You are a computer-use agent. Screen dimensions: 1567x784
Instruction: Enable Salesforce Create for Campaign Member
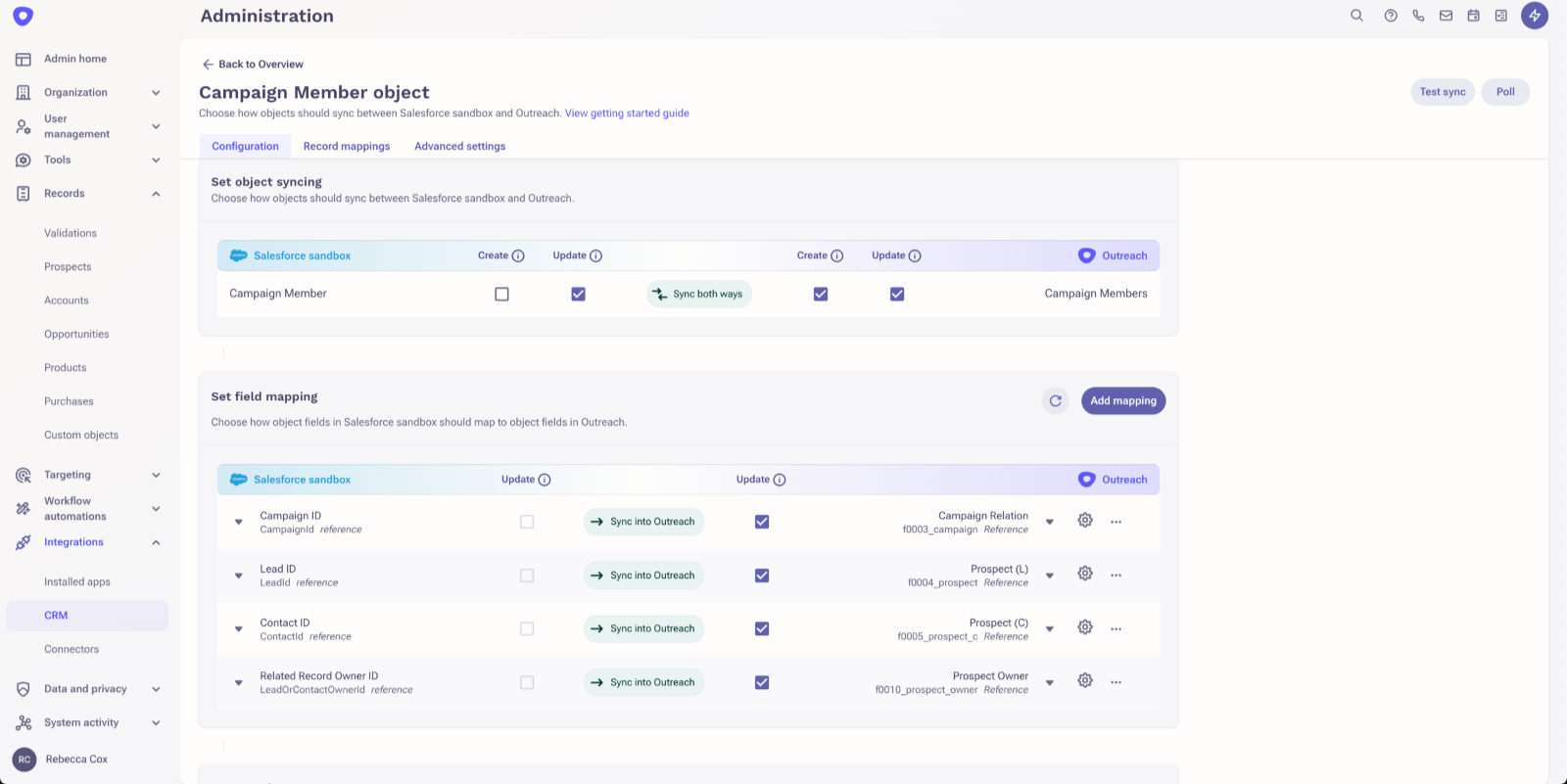(x=501, y=294)
